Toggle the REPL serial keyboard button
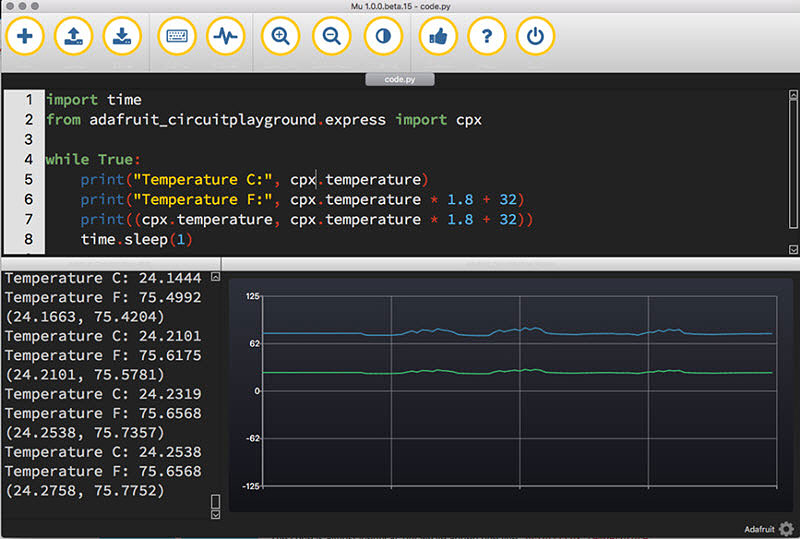Screen dimensions: 800x539 (177, 37)
